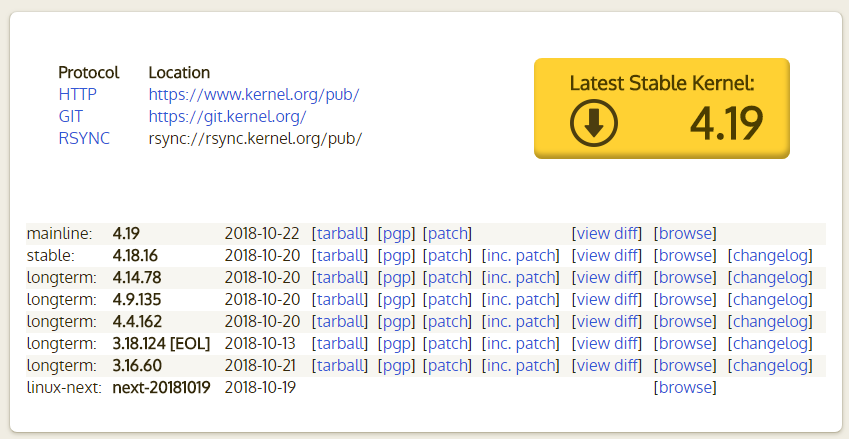Open pgp link for longterm 4.9.135
The width and height of the screenshot is (849, 439).
[396, 299]
